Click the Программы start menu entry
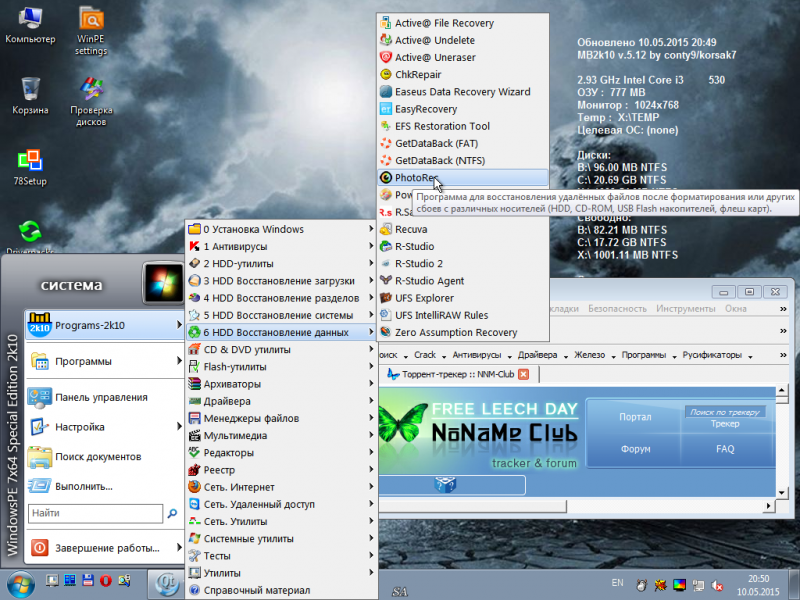The width and height of the screenshot is (800, 600). [x=104, y=361]
